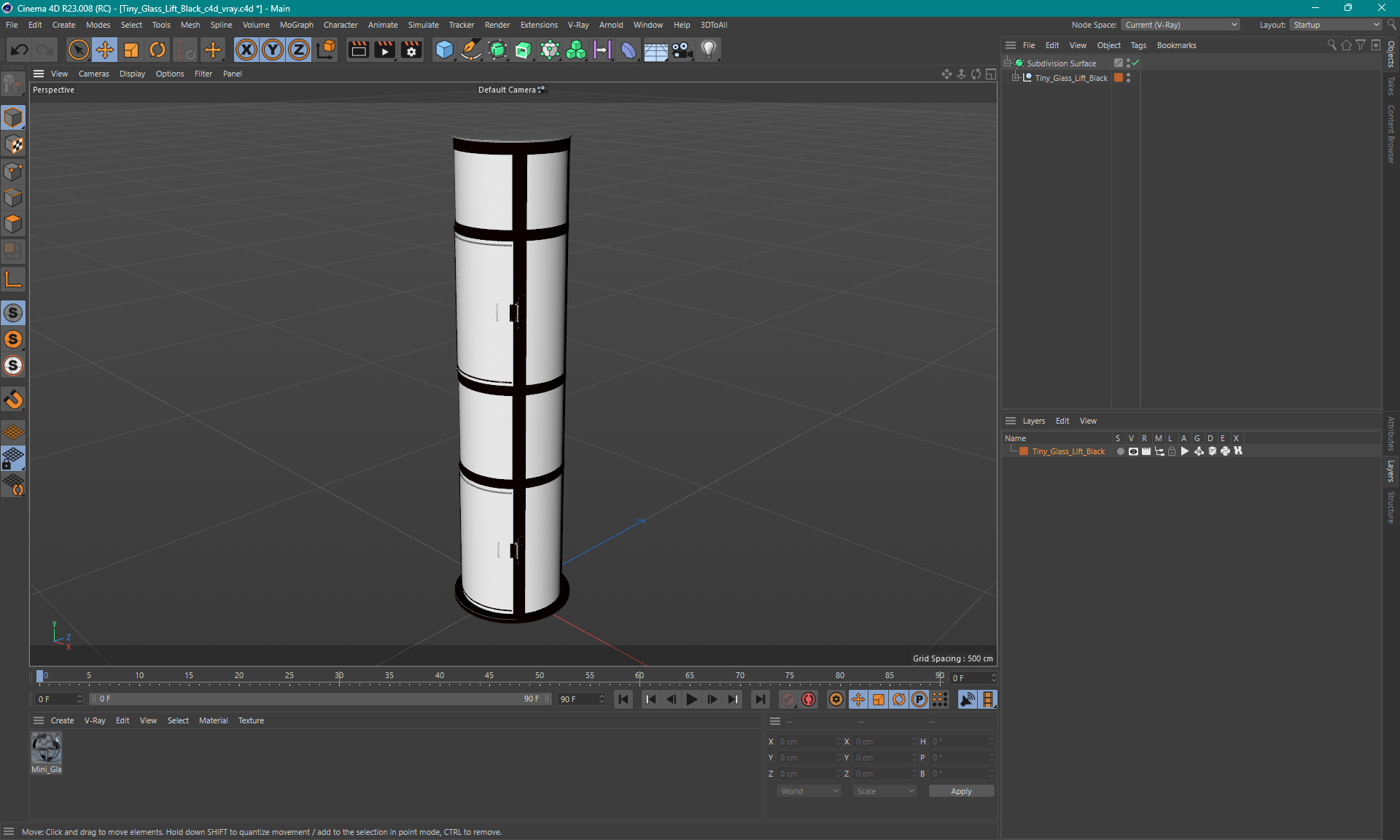Image resolution: width=1400 pixels, height=840 pixels.
Task: Select Mini_Gla material thumbnail
Action: click(x=46, y=747)
